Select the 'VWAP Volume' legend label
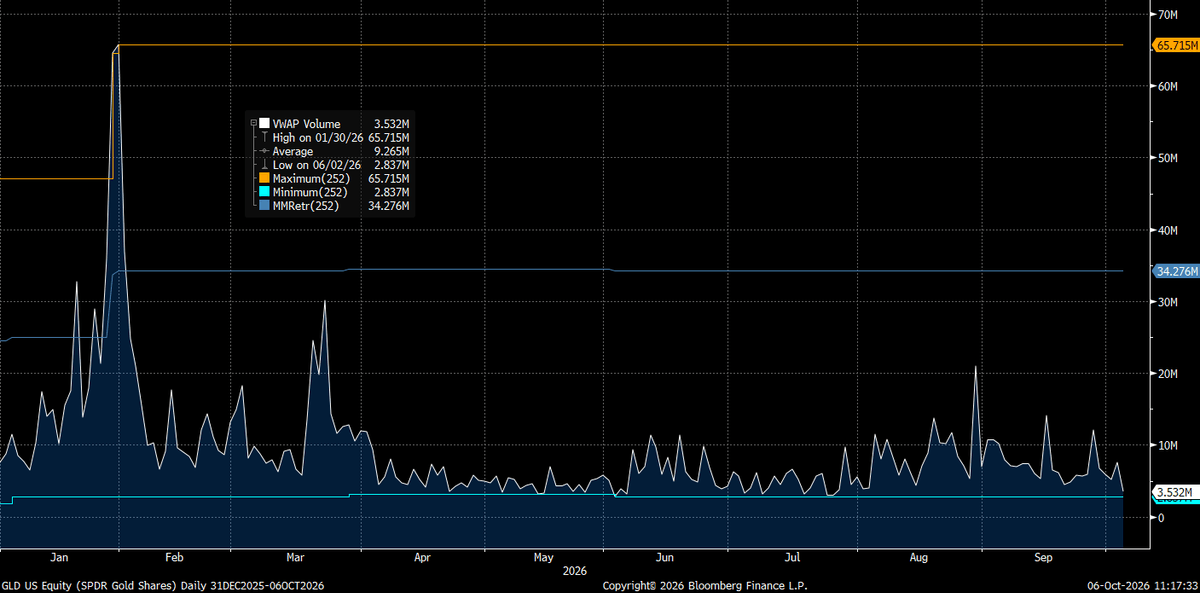 pos(307,123)
